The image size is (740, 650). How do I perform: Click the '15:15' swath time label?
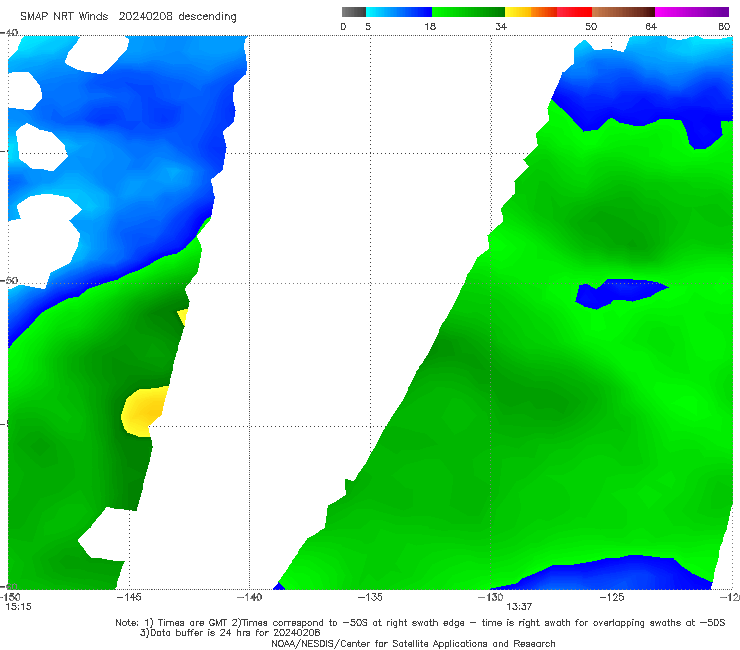pyautogui.click(x=18, y=607)
